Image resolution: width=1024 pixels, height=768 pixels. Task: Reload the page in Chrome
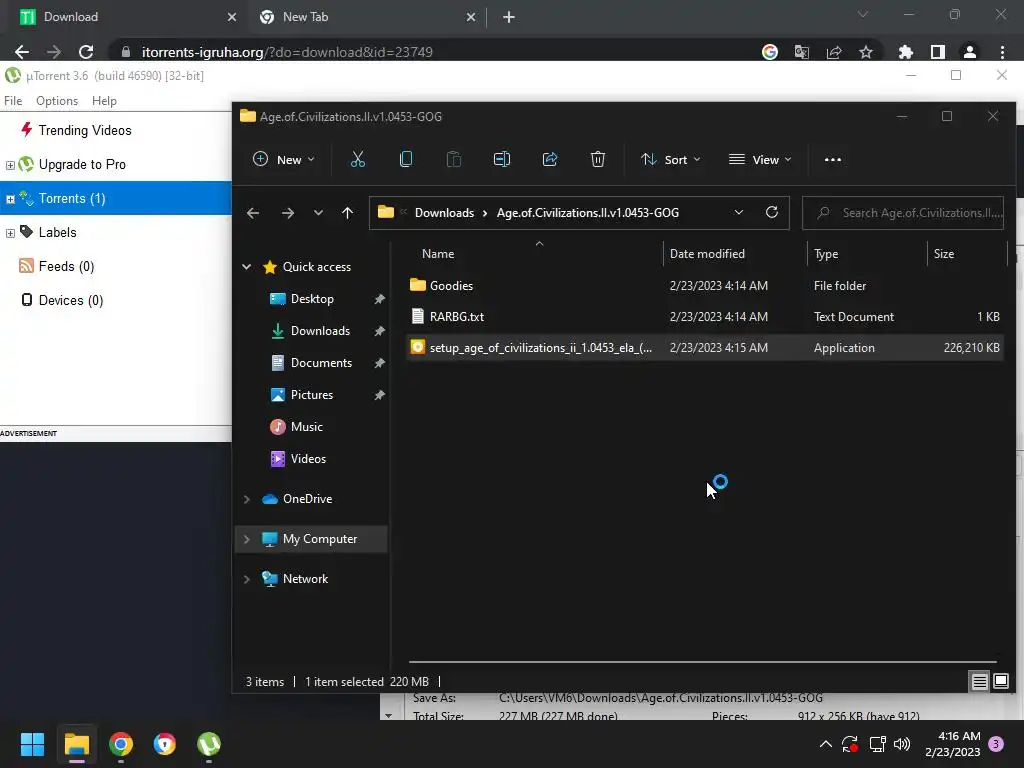[x=86, y=52]
